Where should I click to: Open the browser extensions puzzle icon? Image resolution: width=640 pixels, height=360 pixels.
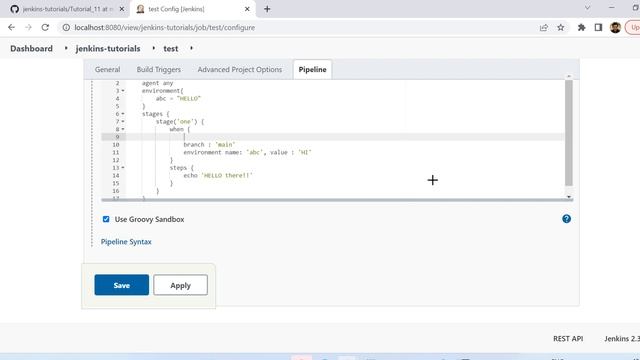coord(581,27)
